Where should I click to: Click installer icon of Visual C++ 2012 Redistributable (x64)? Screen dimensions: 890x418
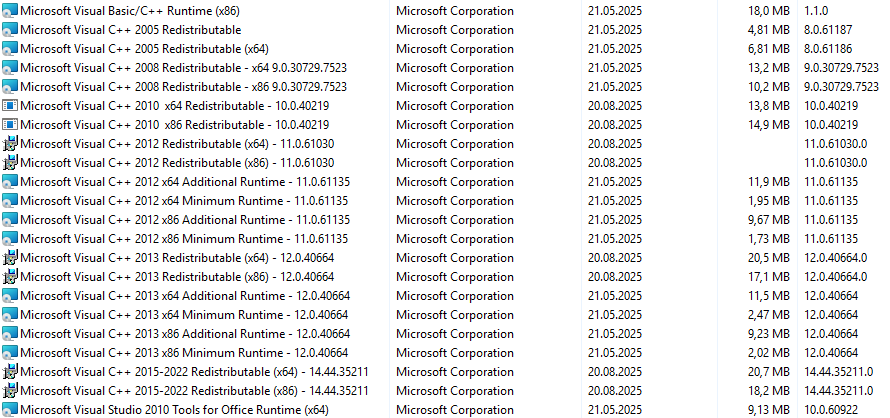tap(10, 144)
